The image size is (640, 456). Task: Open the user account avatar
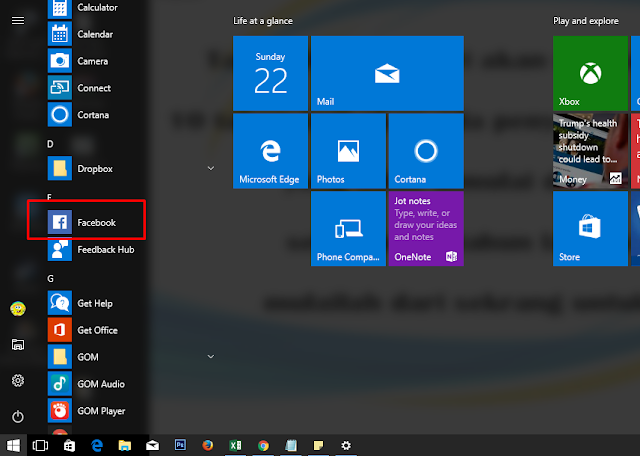[x=18, y=309]
